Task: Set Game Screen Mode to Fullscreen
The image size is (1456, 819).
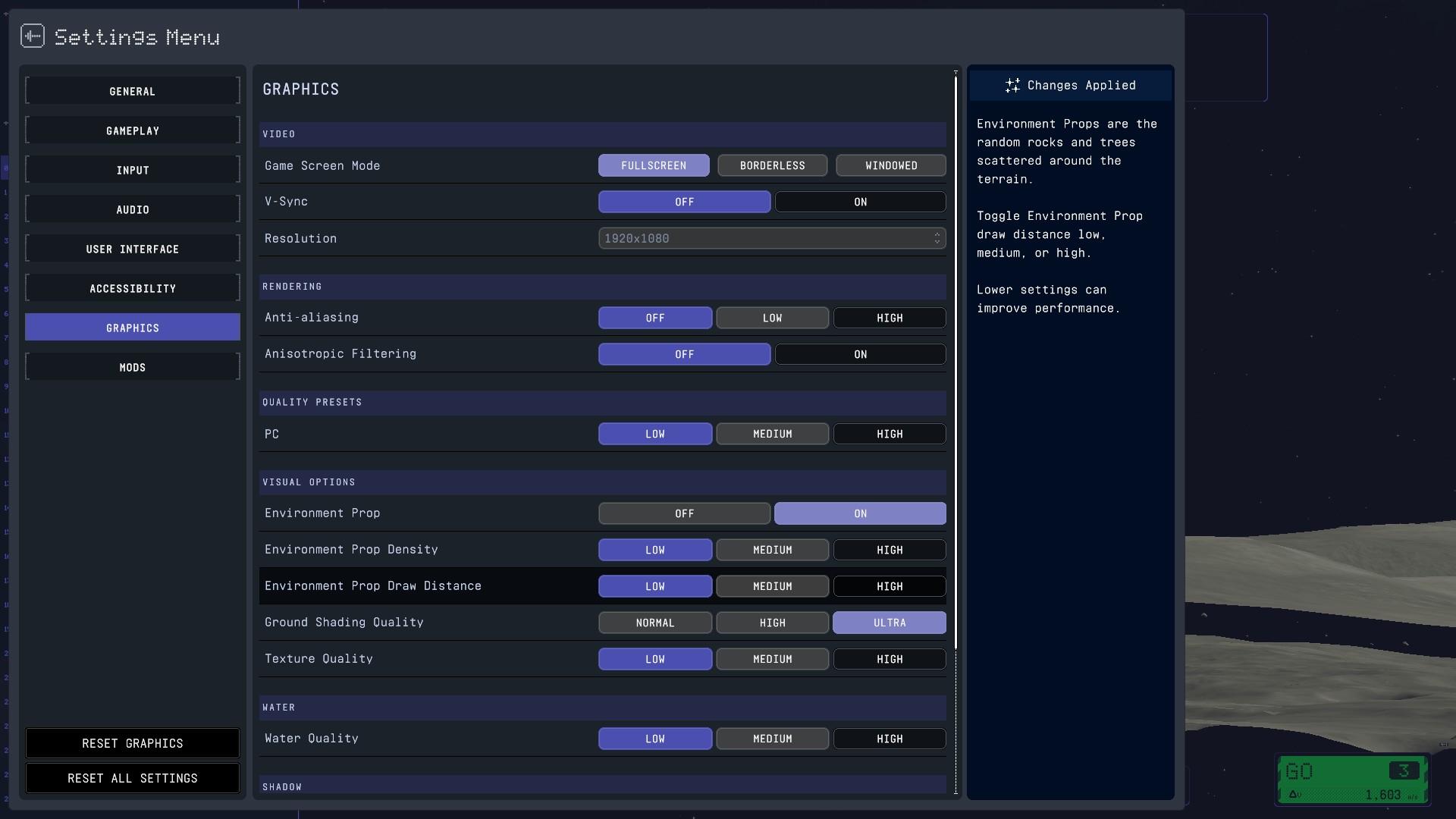Action: 654,165
